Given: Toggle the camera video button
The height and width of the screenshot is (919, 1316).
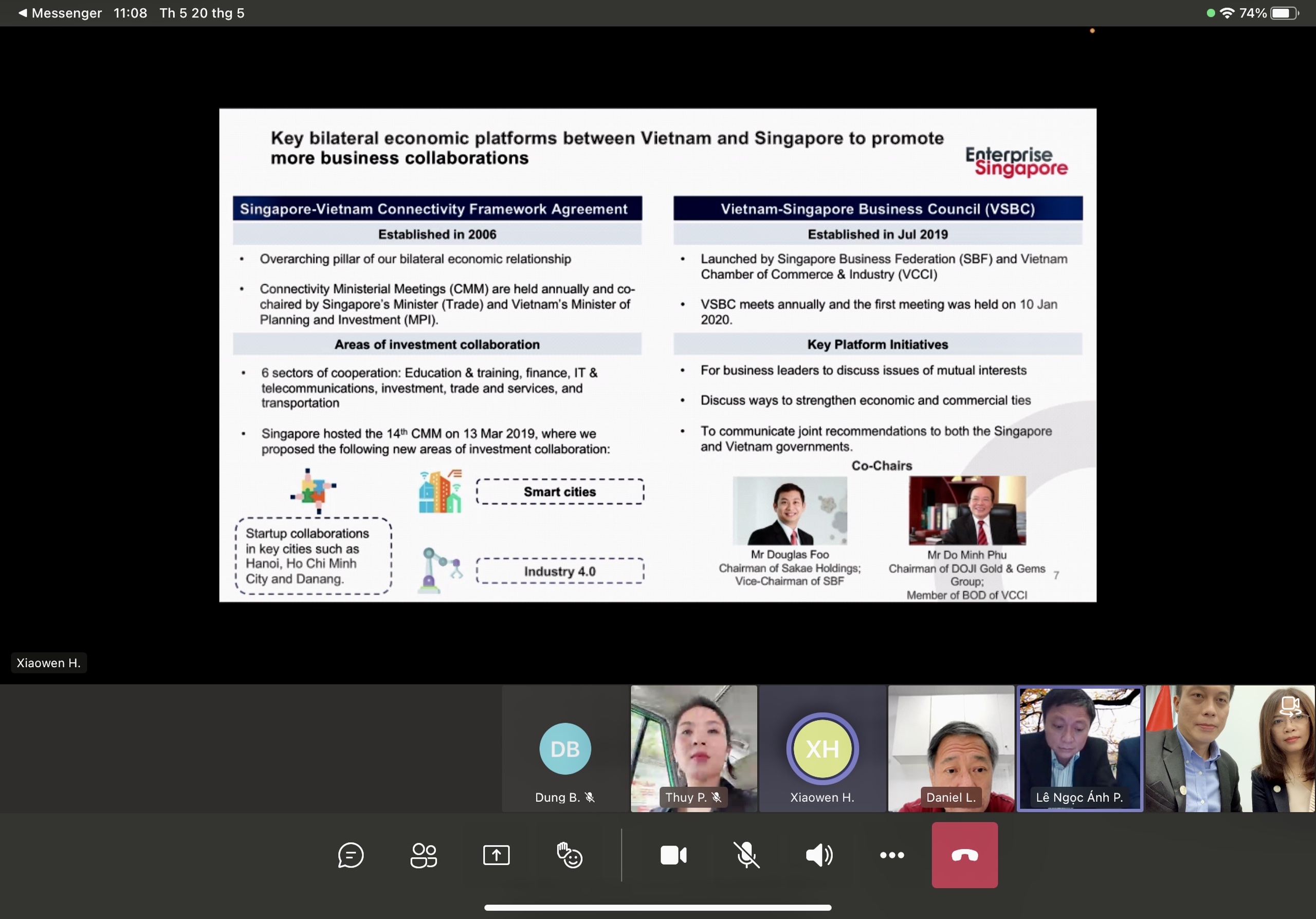Looking at the screenshot, I should pyautogui.click(x=673, y=855).
